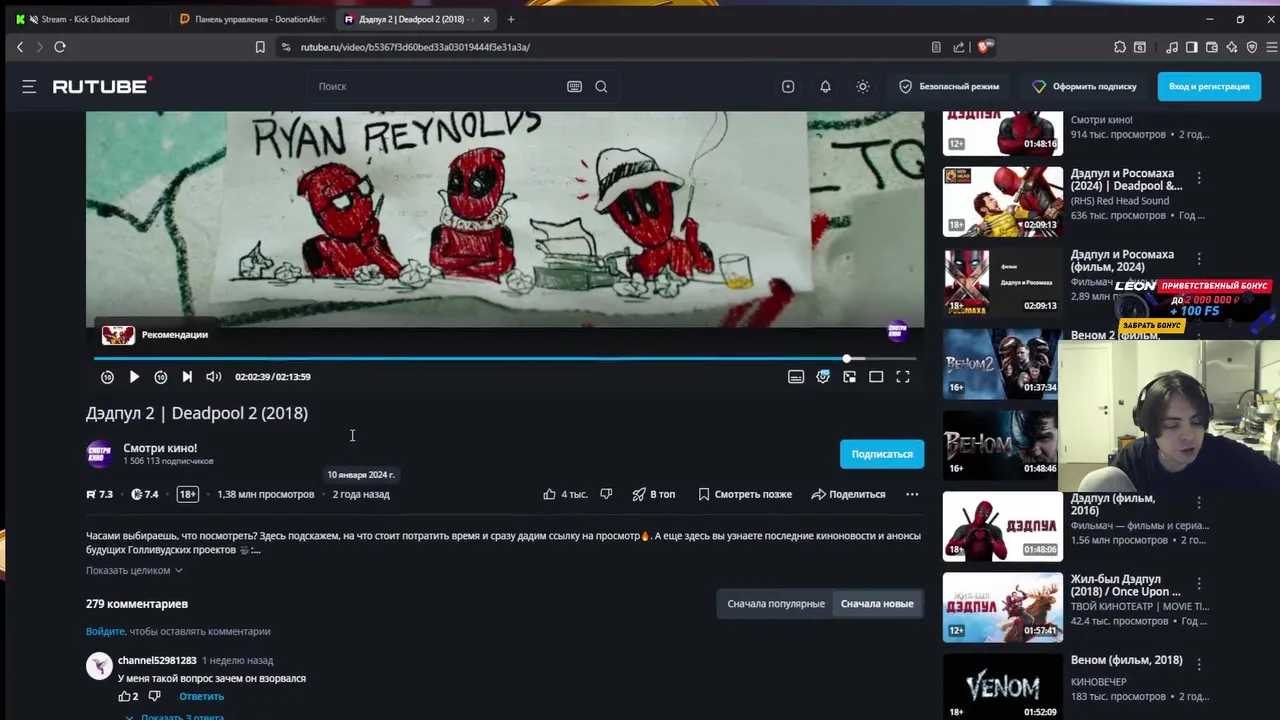This screenshot has height=720, width=1280.
Task: Enable Безопасный режим safe mode
Action: point(948,87)
